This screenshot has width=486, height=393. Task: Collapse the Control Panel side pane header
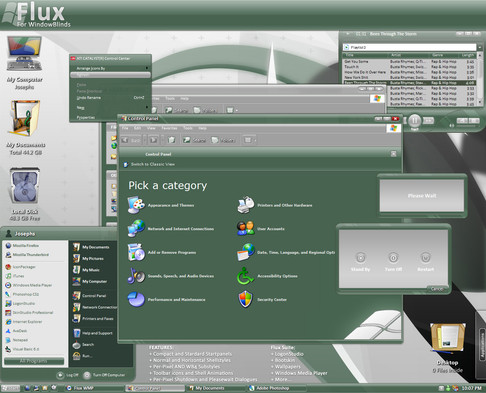click(x=393, y=154)
